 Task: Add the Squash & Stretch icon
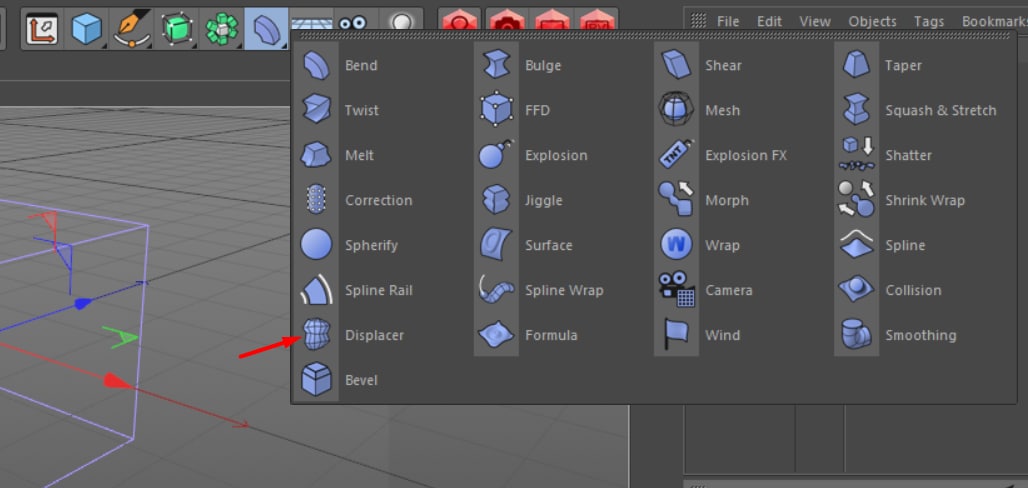point(856,110)
